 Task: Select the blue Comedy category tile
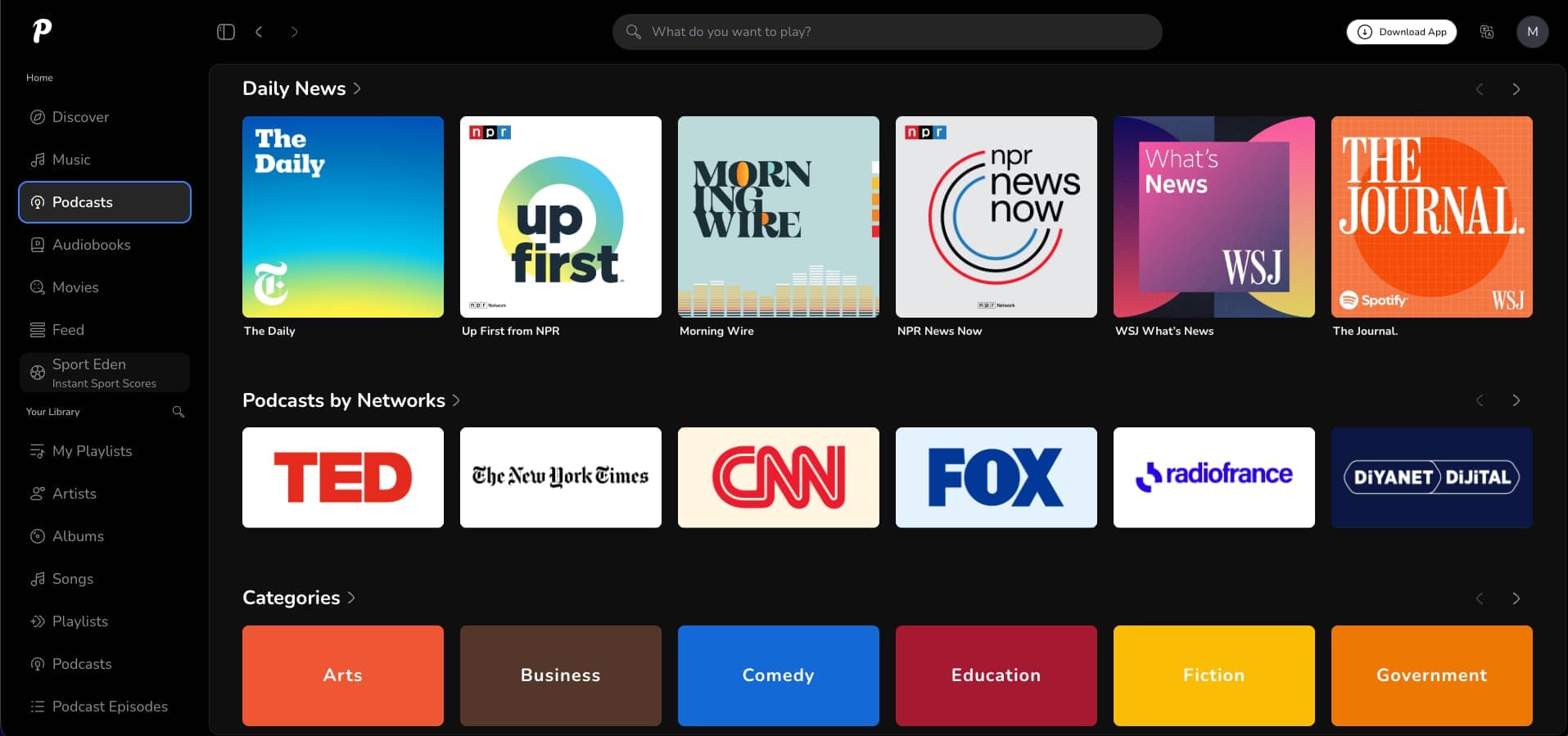(x=778, y=675)
